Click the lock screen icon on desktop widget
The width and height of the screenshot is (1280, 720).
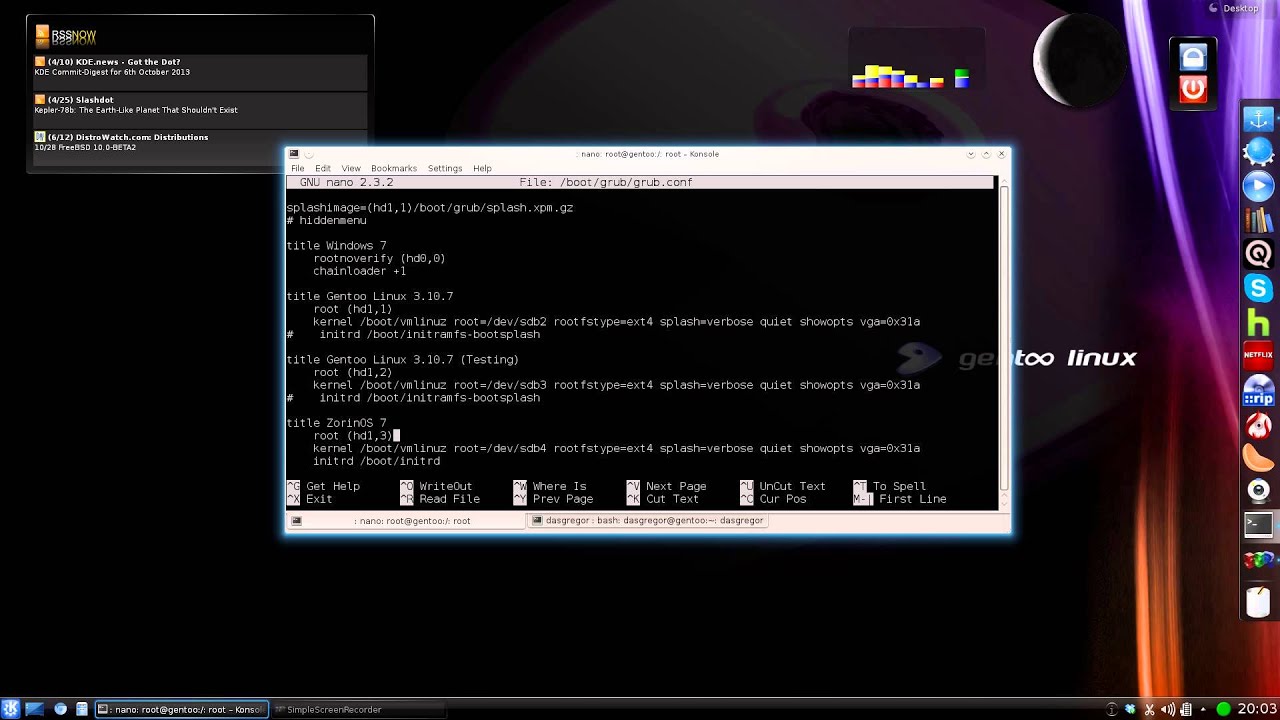[x=1193, y=57]
